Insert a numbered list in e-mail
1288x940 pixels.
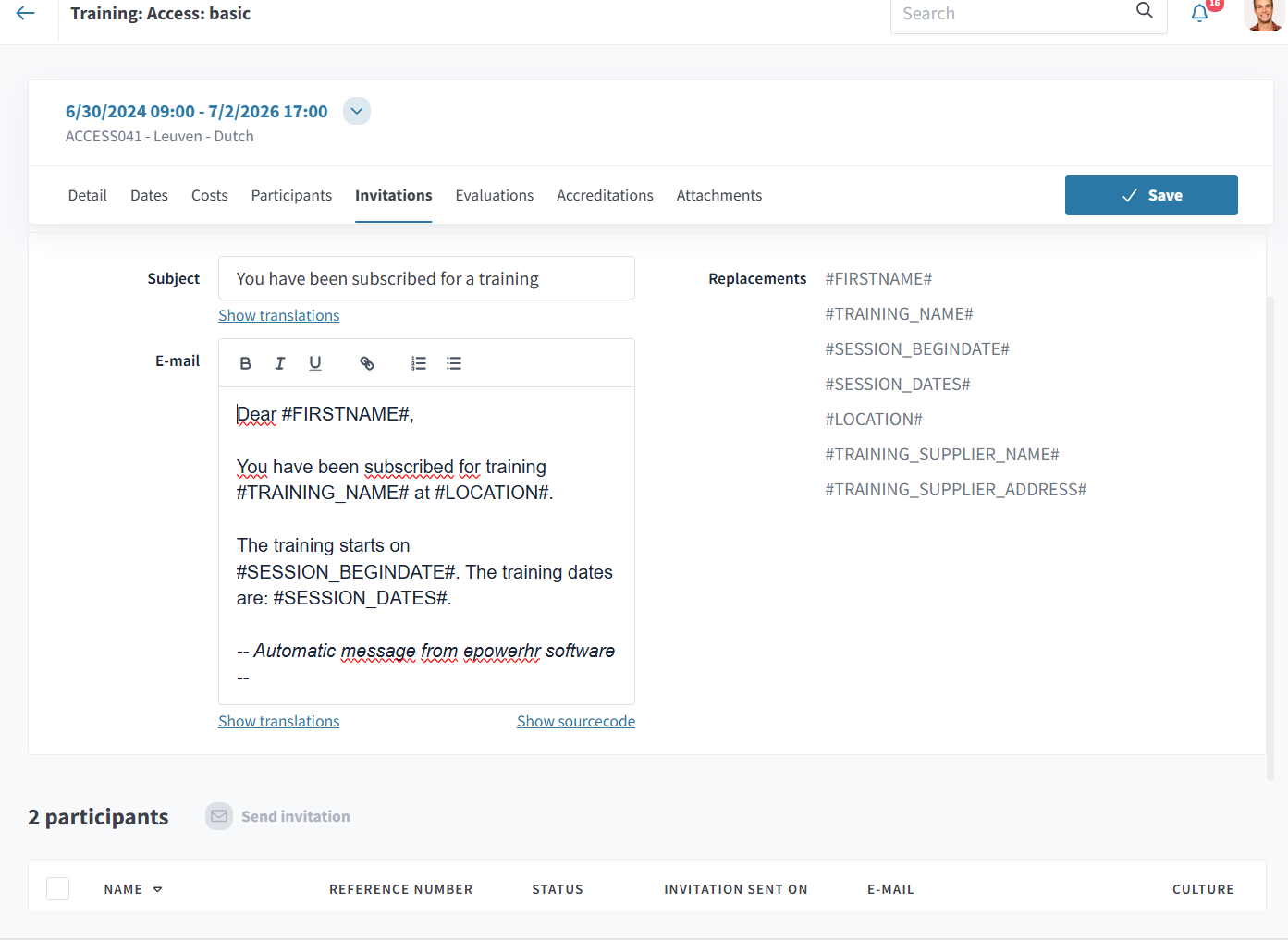(x=419, y=363)
